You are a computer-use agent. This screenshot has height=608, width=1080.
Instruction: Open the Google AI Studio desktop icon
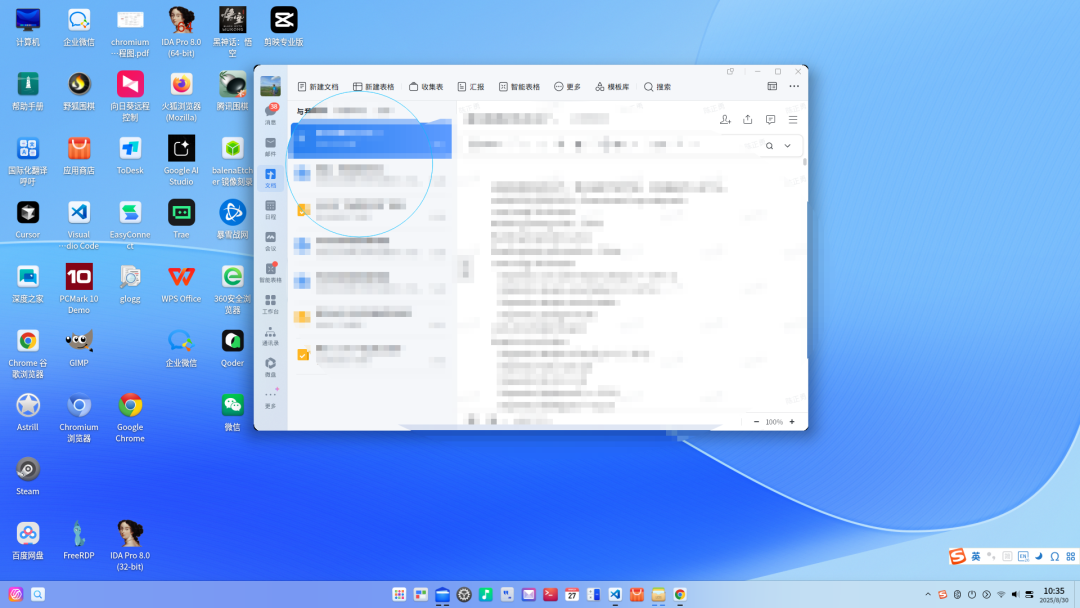tap(181, 160)
